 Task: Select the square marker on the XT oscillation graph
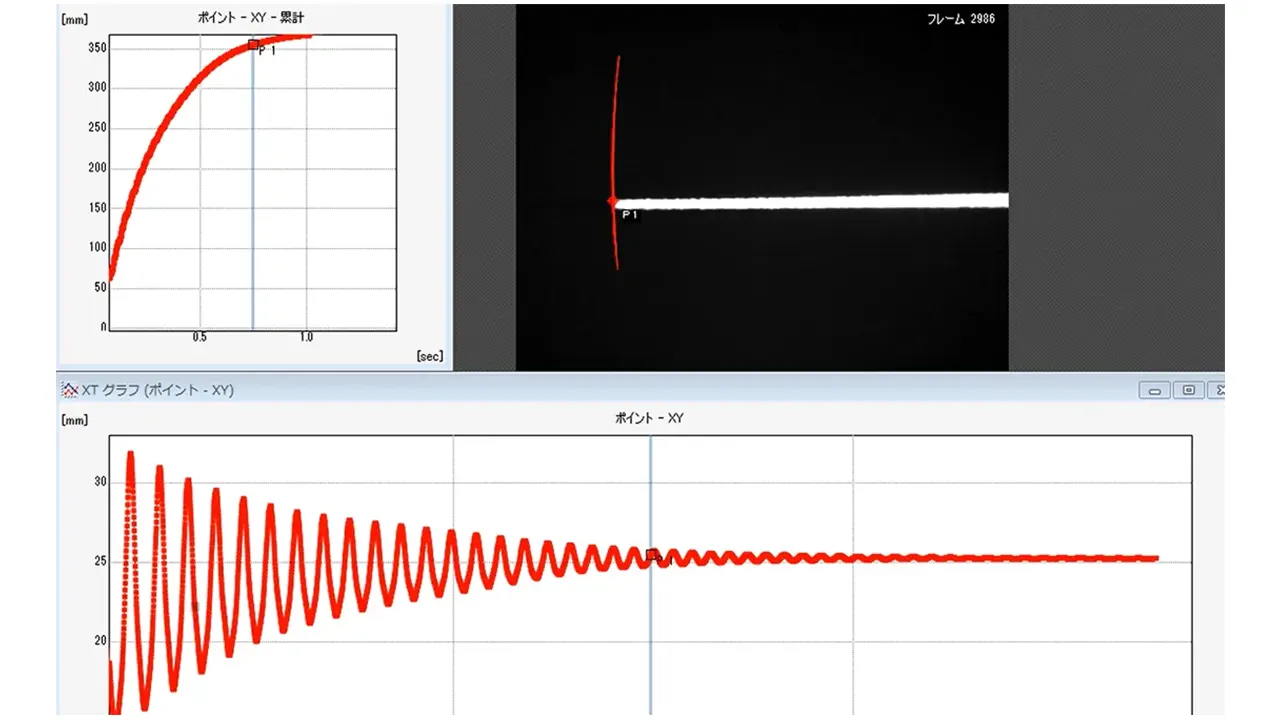point(652,554)
